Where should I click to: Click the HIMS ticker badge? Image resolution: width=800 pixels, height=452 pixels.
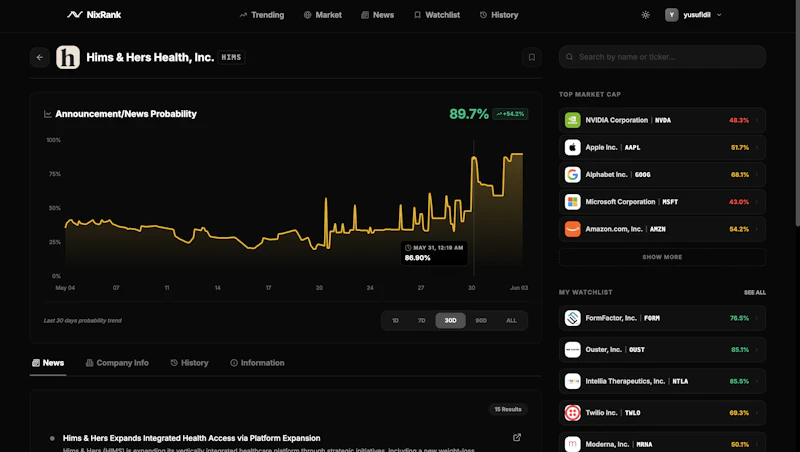(x=231, y=57)
